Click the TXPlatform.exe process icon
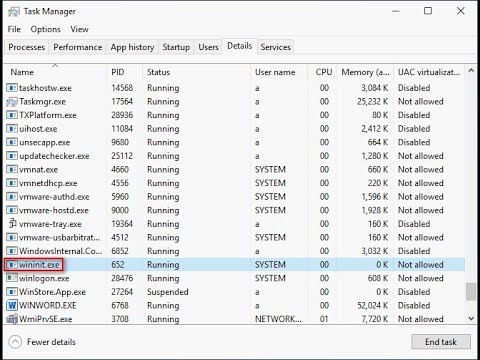 pos(12,115)
